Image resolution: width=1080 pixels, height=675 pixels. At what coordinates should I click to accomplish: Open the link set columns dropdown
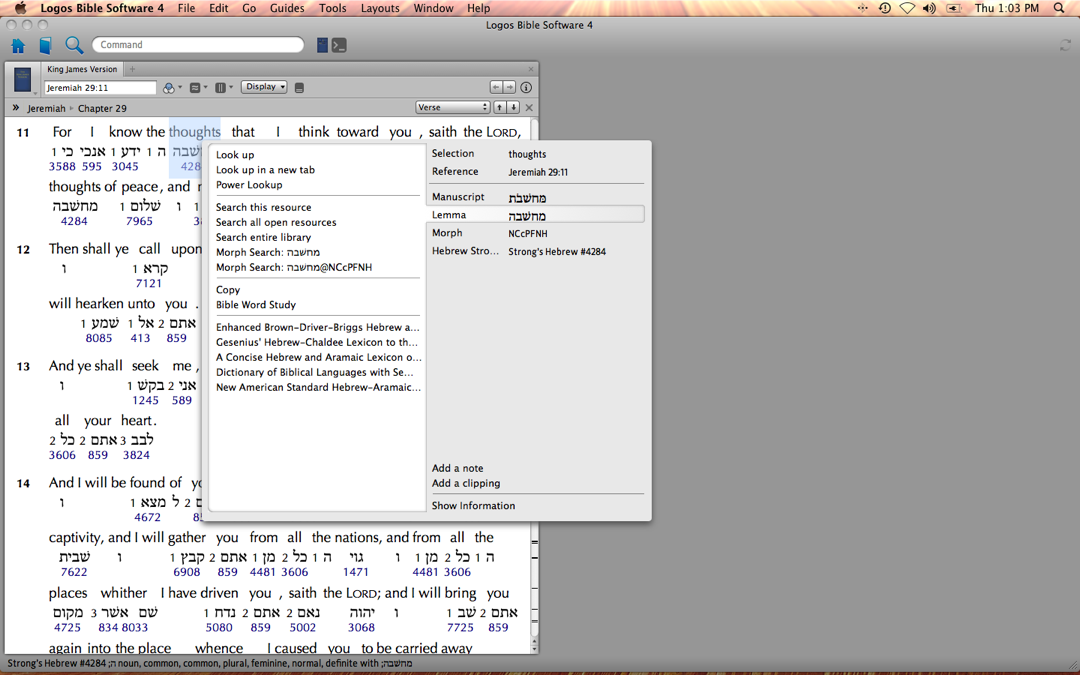tap(224, 87)
